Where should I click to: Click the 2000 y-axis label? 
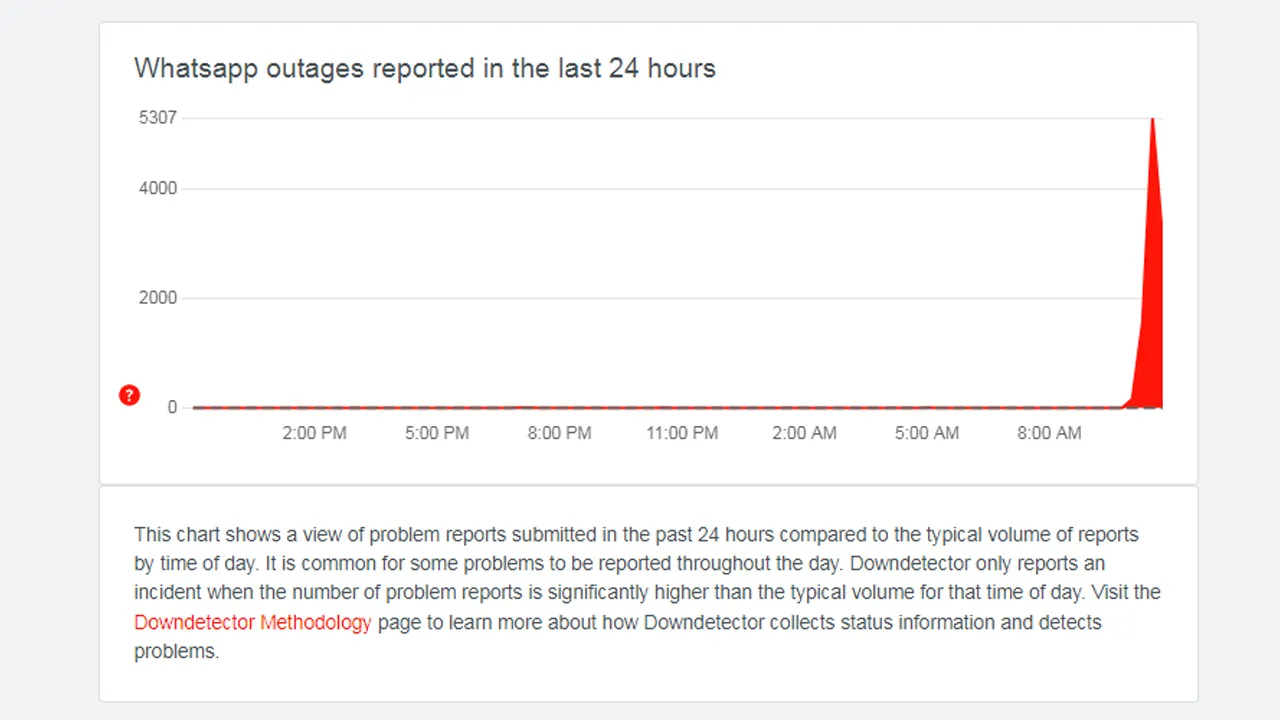click(x=158, y=298)
